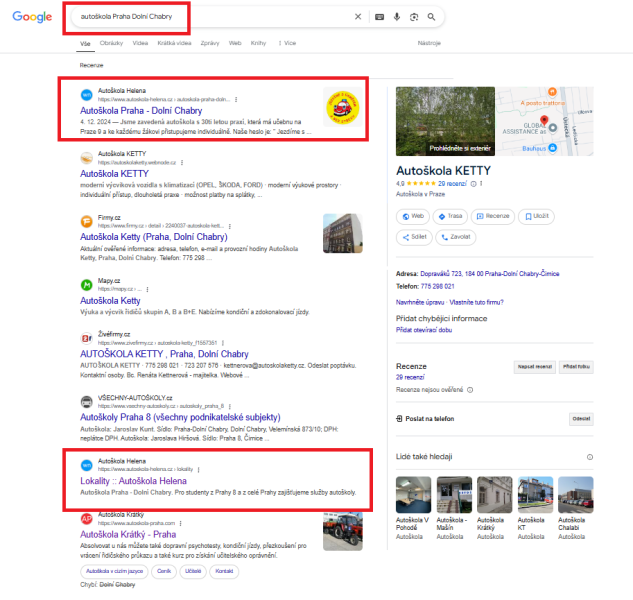
Task: Switch to the Videa tab
Action: coord(140,43)
